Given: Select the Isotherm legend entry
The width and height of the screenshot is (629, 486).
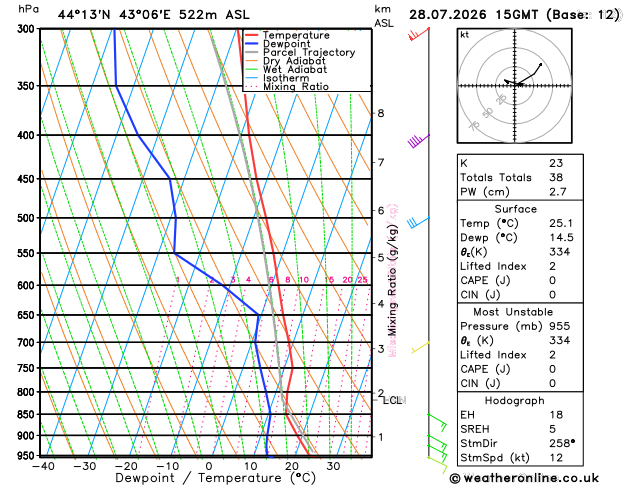Looking at the screenshot, I should coord(277,78).
